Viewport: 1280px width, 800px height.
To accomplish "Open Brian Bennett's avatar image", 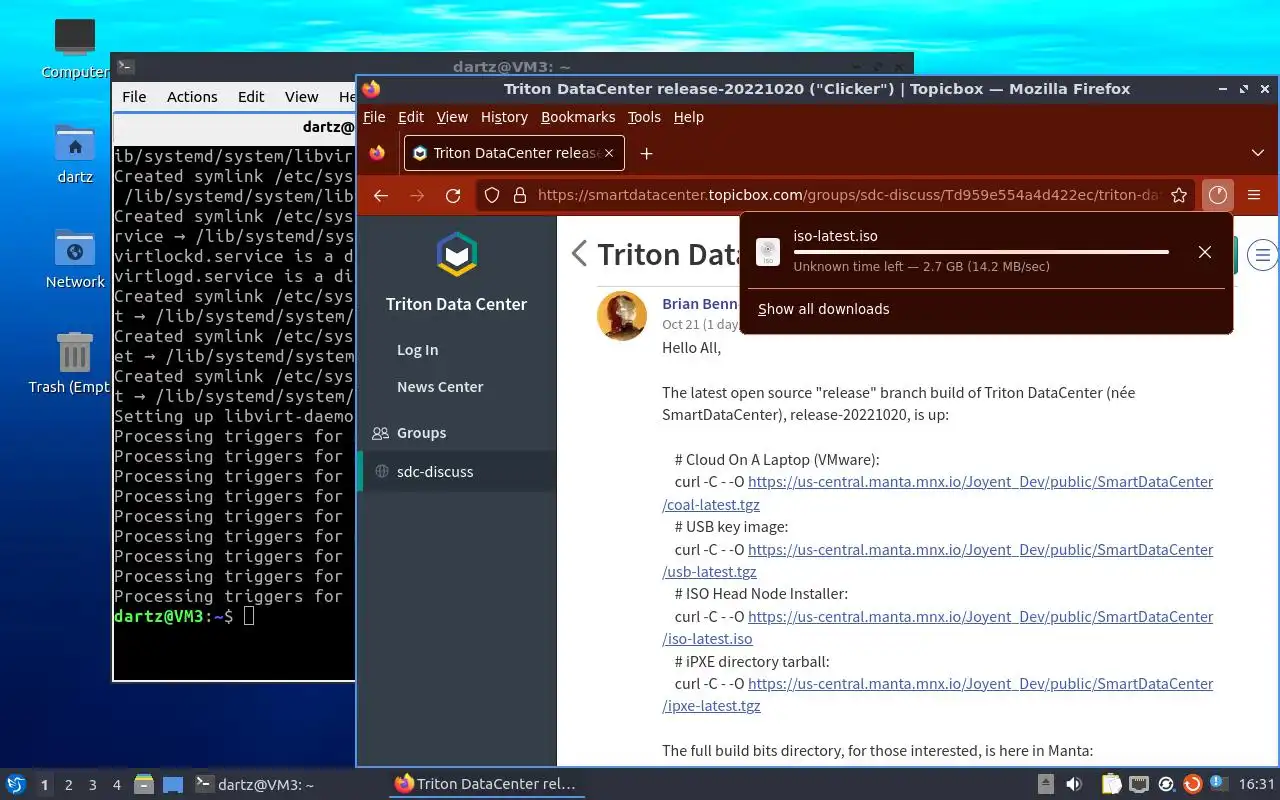I will 622,316.
